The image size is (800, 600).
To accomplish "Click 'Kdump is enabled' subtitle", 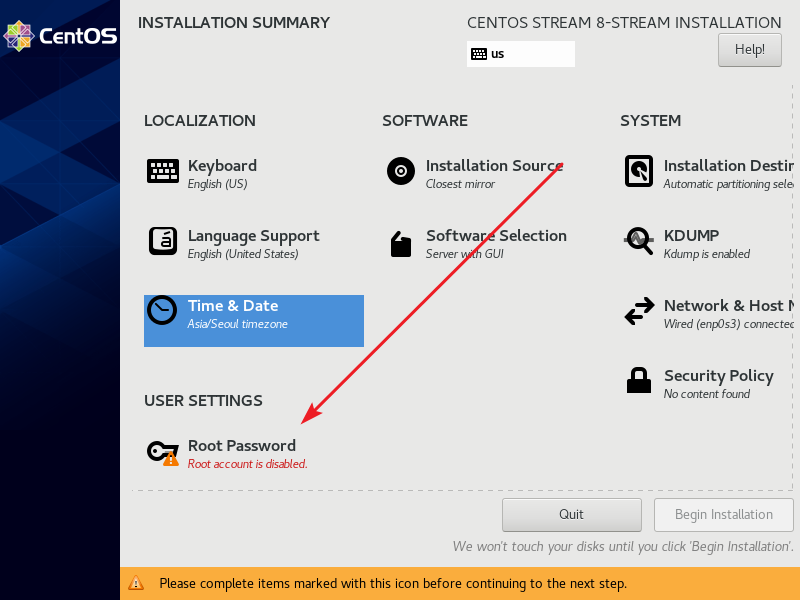I will [x=707, y=254].
